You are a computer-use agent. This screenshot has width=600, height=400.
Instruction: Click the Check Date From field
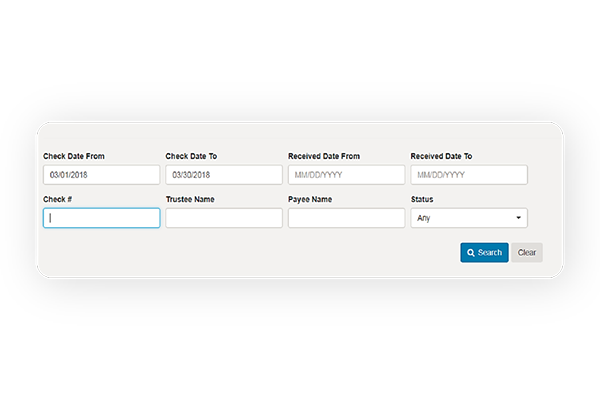coord(101,175)
